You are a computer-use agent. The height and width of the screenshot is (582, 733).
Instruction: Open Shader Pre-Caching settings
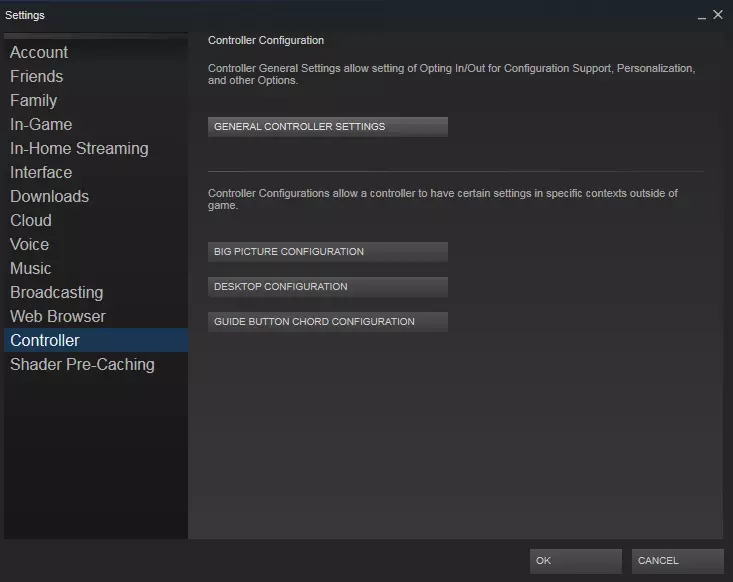point(96,364)
